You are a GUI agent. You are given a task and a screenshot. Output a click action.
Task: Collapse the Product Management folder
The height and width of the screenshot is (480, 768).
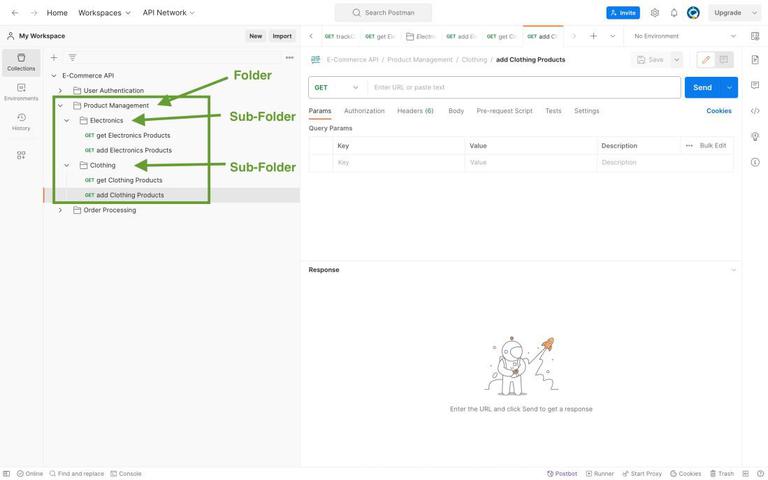pyautogui.click(x=60, y=106)
